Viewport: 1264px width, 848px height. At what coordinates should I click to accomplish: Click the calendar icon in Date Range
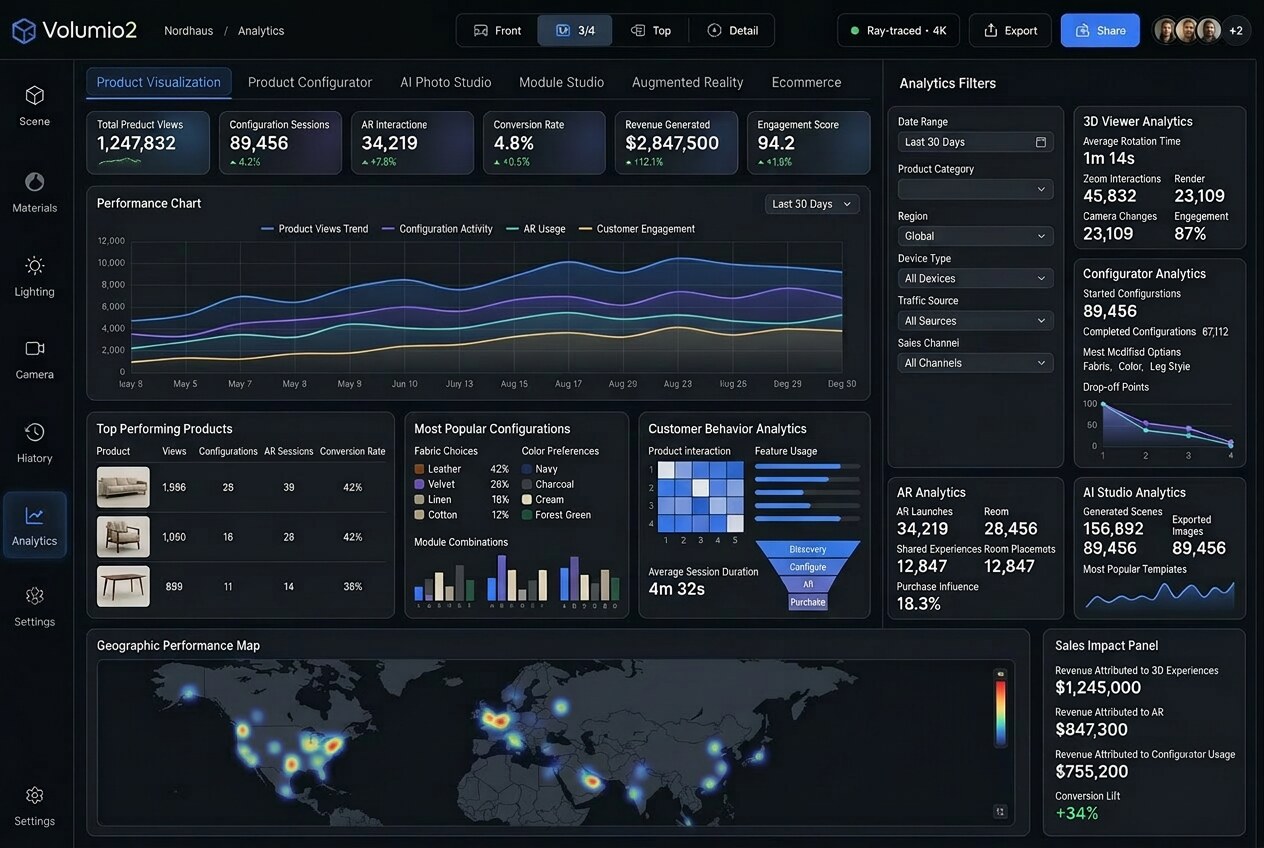(x=1041, y=142)
